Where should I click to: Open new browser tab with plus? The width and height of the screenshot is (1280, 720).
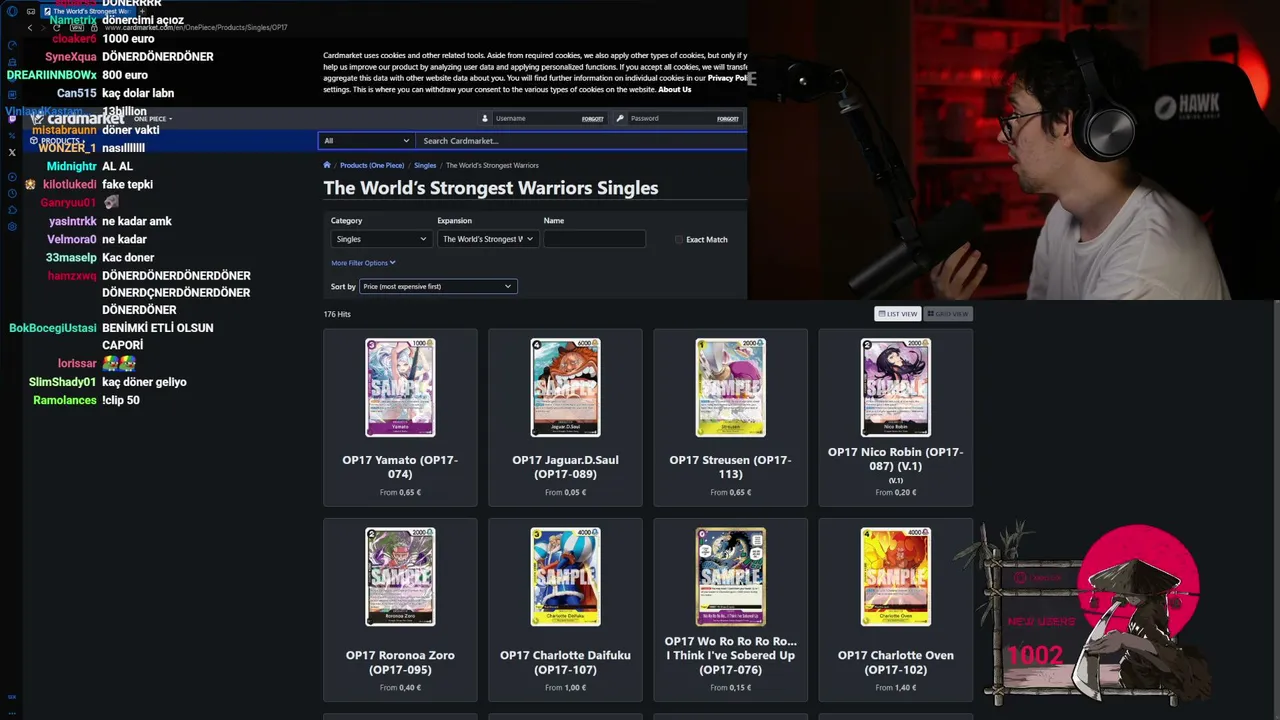point(142,11)
